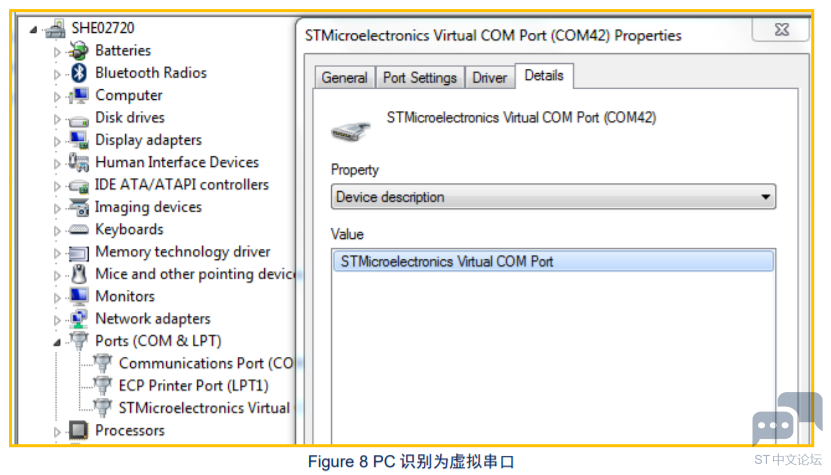The height and width of the screenshot is (475, 831).
Task: Switch to the Port Settings tab
Action: [x=420, y=78]
